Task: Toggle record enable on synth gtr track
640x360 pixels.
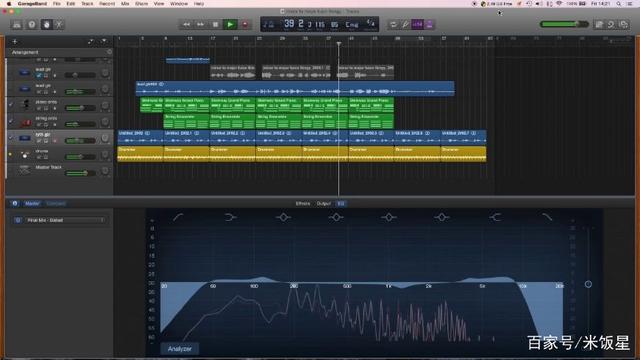Action: [55, 141]
